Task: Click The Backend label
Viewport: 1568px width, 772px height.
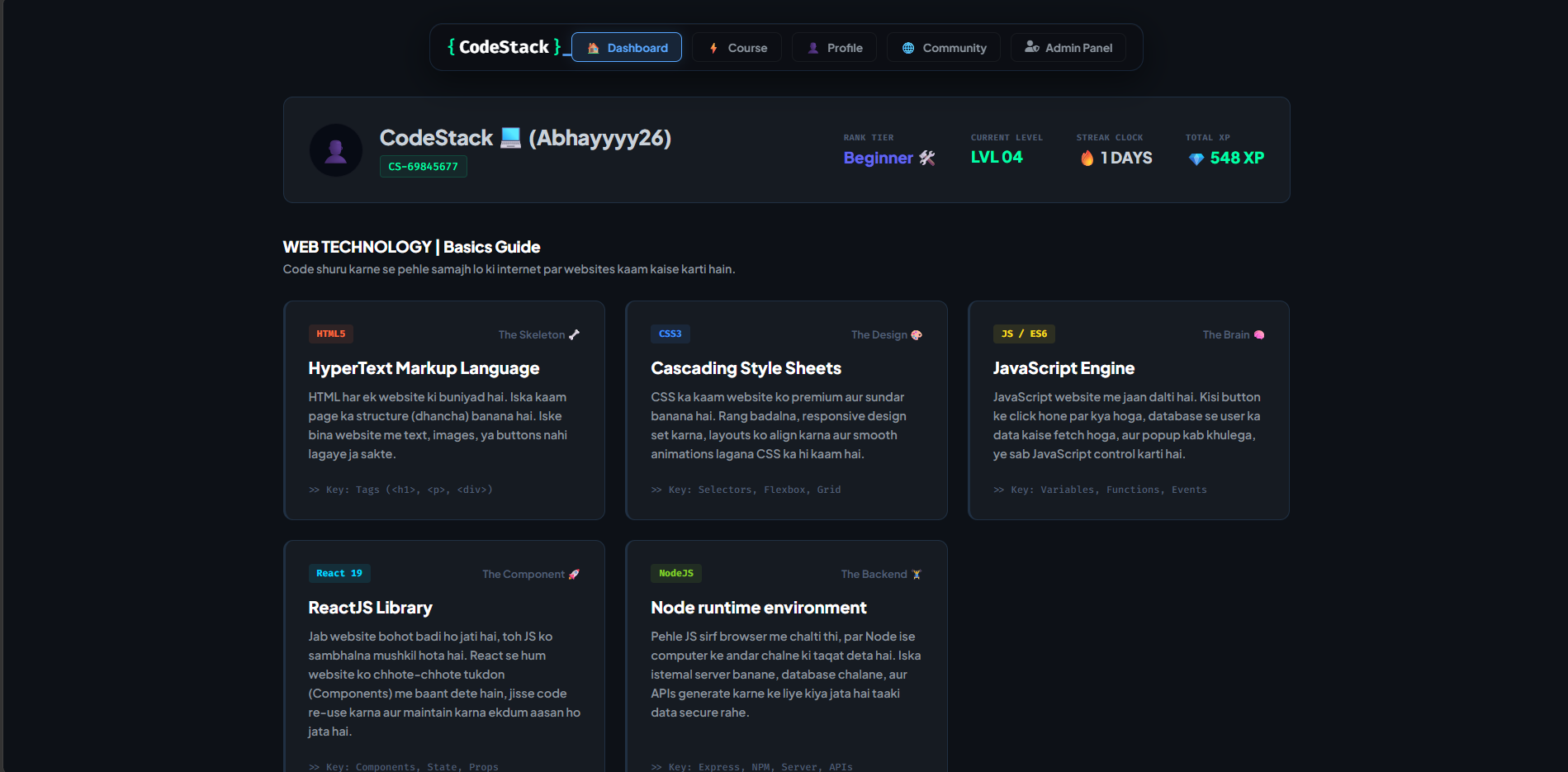Action: [x=874, y=574]
